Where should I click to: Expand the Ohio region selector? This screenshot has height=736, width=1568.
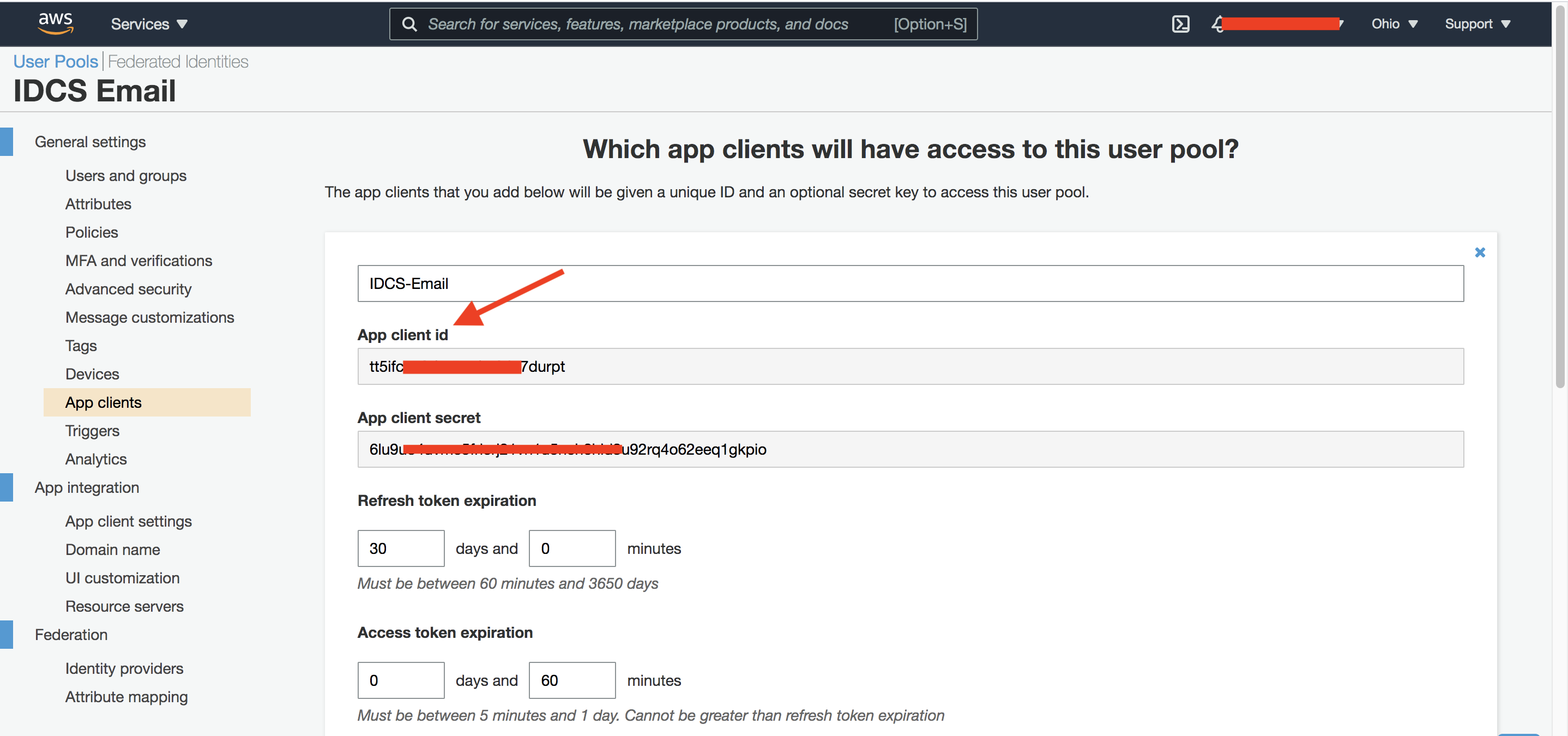pyautogui.click(x=1394, y=24)
